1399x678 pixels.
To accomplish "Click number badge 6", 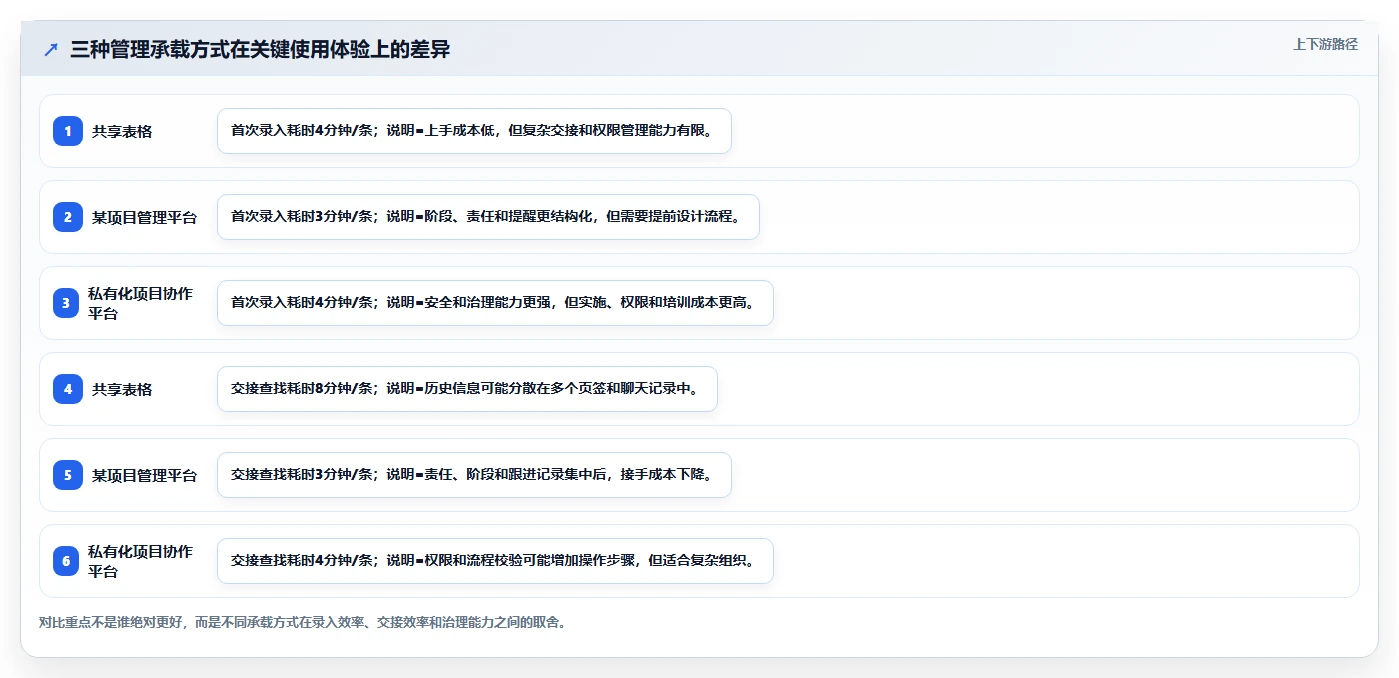I will click(66, 561).
